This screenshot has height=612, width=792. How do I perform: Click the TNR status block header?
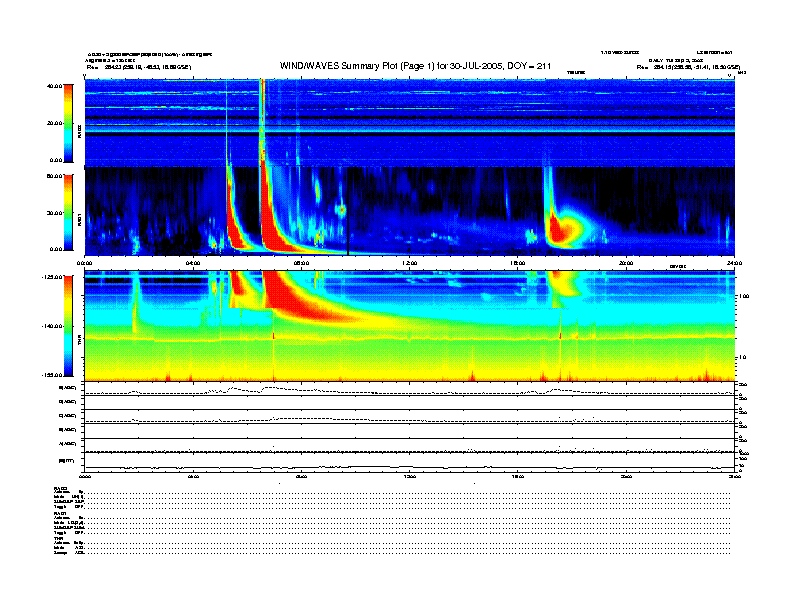(58, 538)
